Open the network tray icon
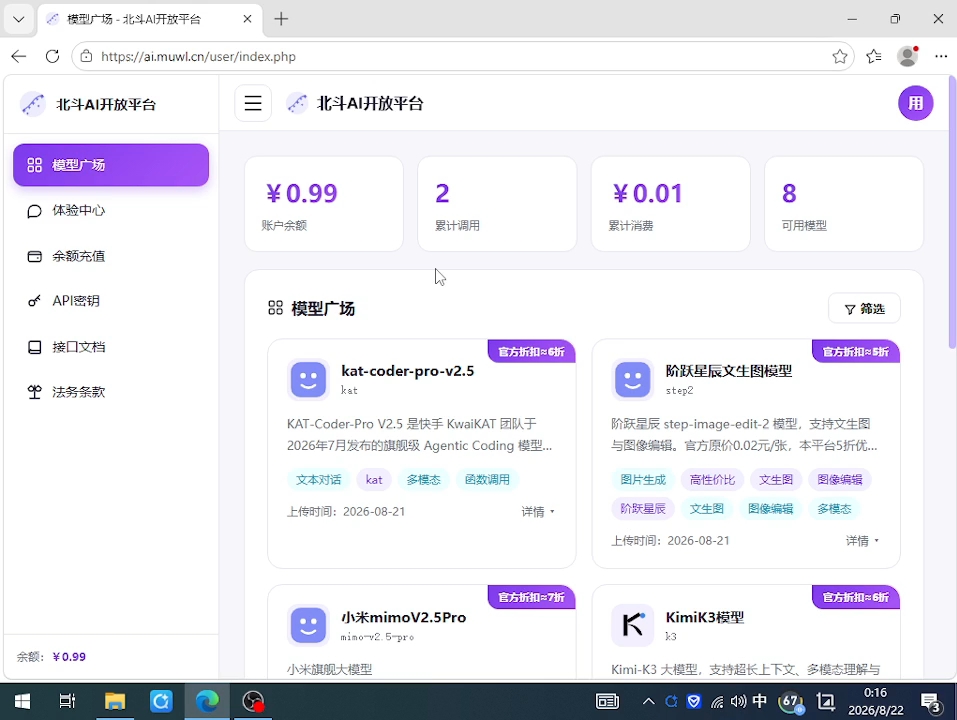 tap(717, 702)
